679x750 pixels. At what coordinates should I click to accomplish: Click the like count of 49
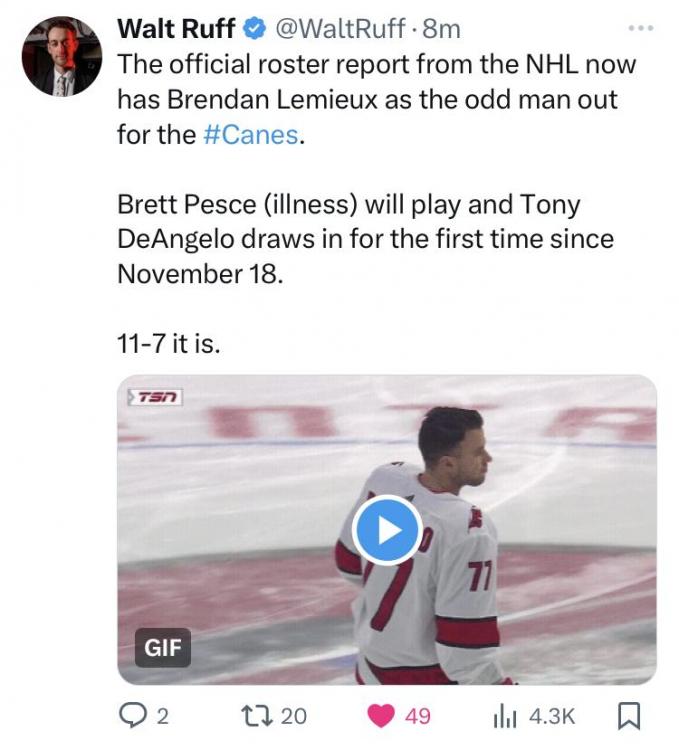pos(418,716)
